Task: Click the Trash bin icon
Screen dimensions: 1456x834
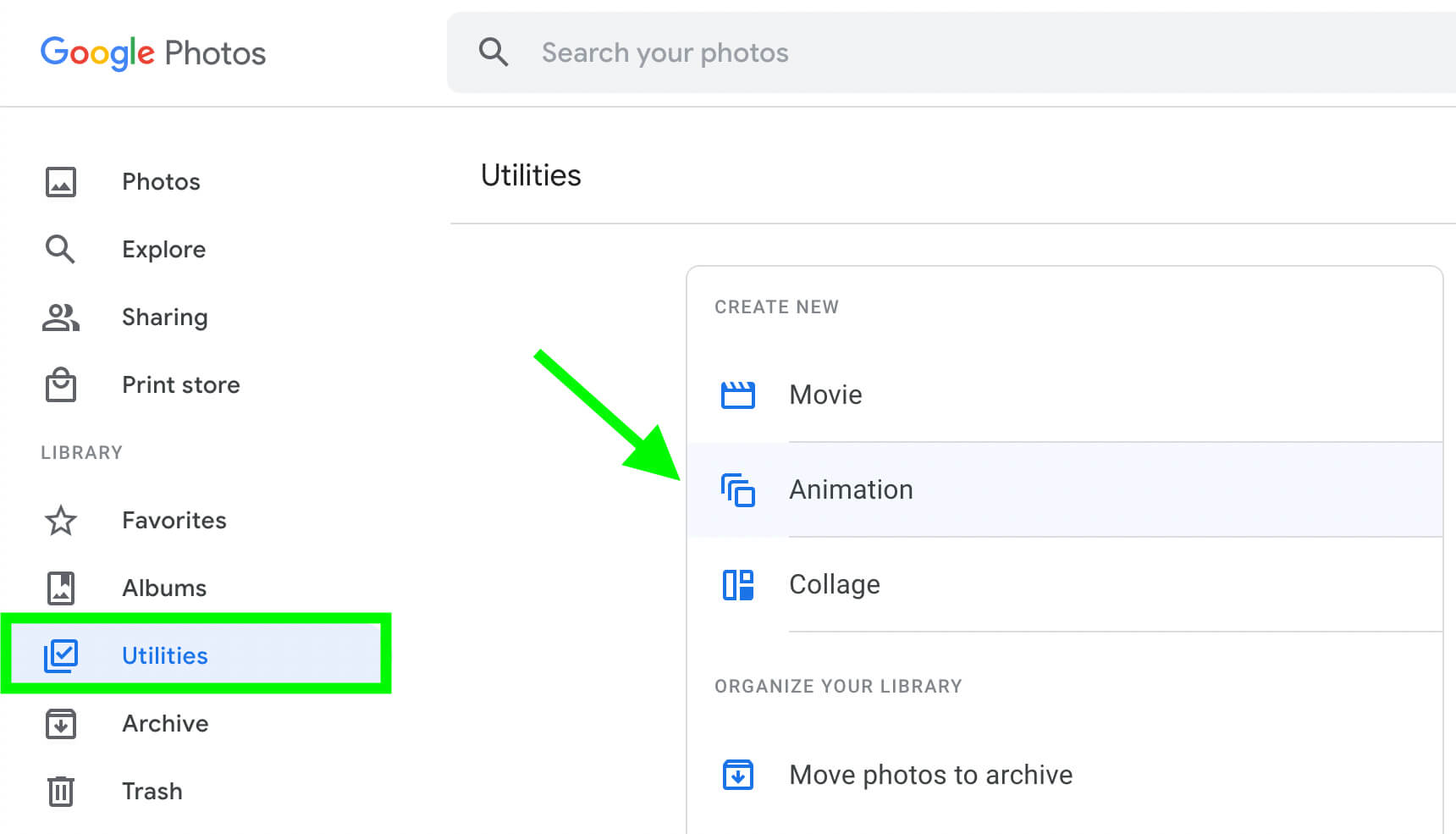Action: (60, 792)
